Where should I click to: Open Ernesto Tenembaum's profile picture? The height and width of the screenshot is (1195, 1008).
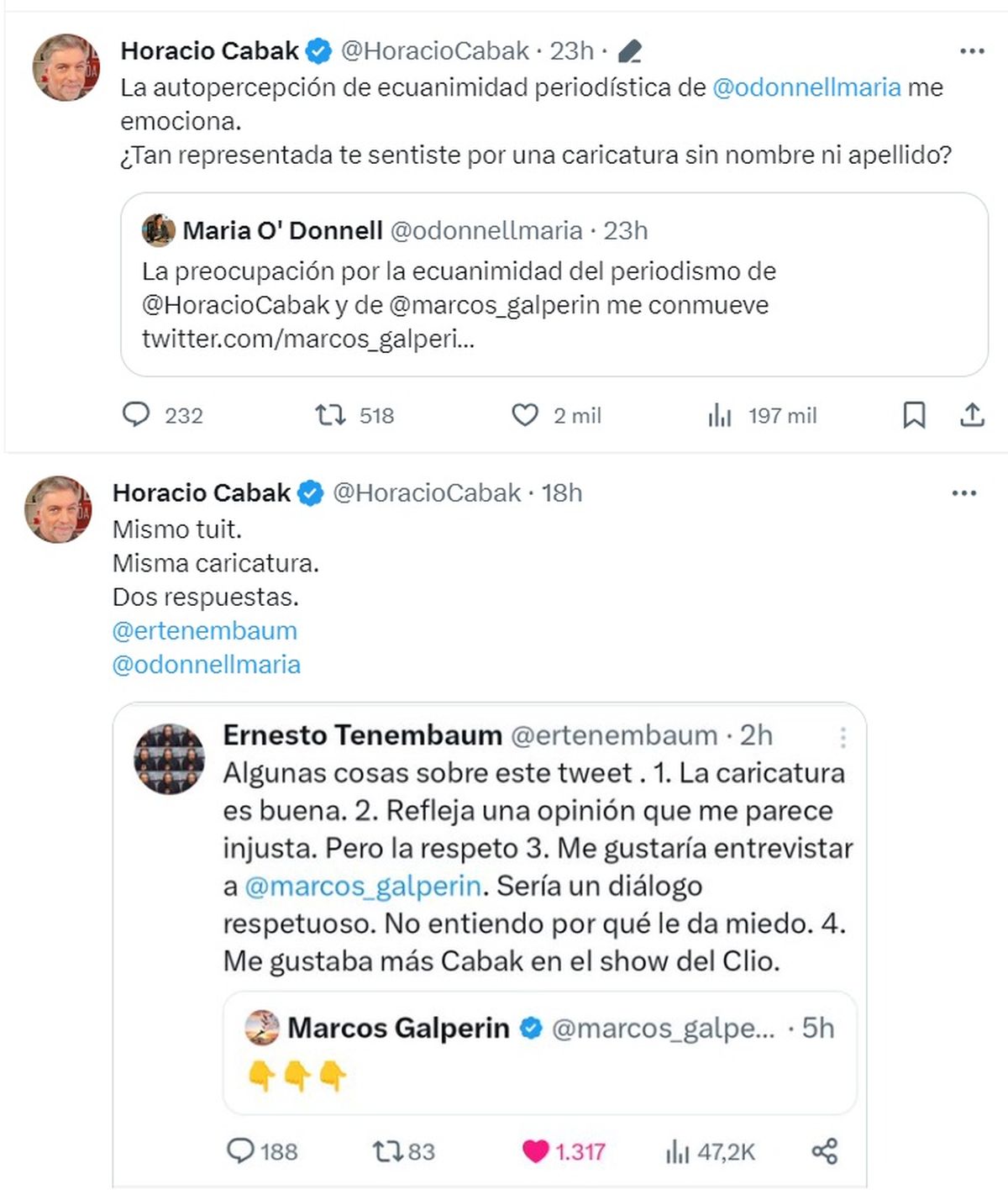[x=170, y=759]
